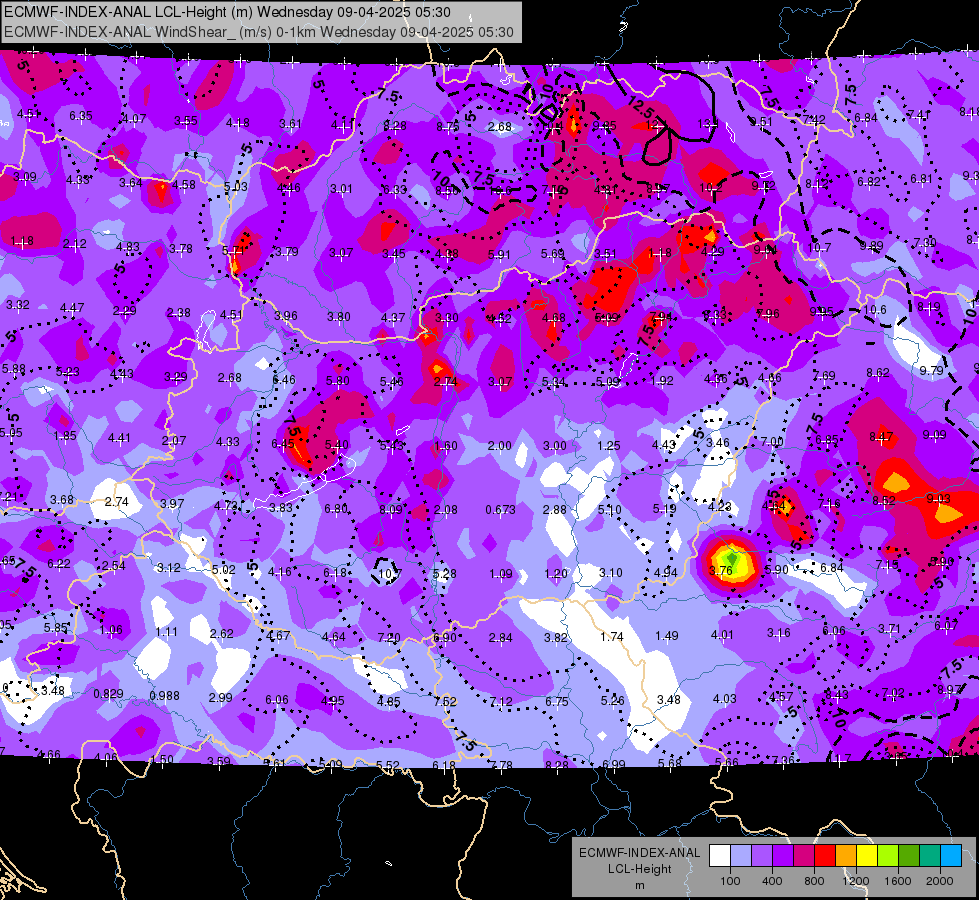This screenshot has height=900, width=979.
Task: Click the wind shear value '7.20'
Action: pyautogui.click(x=389, y=637)
